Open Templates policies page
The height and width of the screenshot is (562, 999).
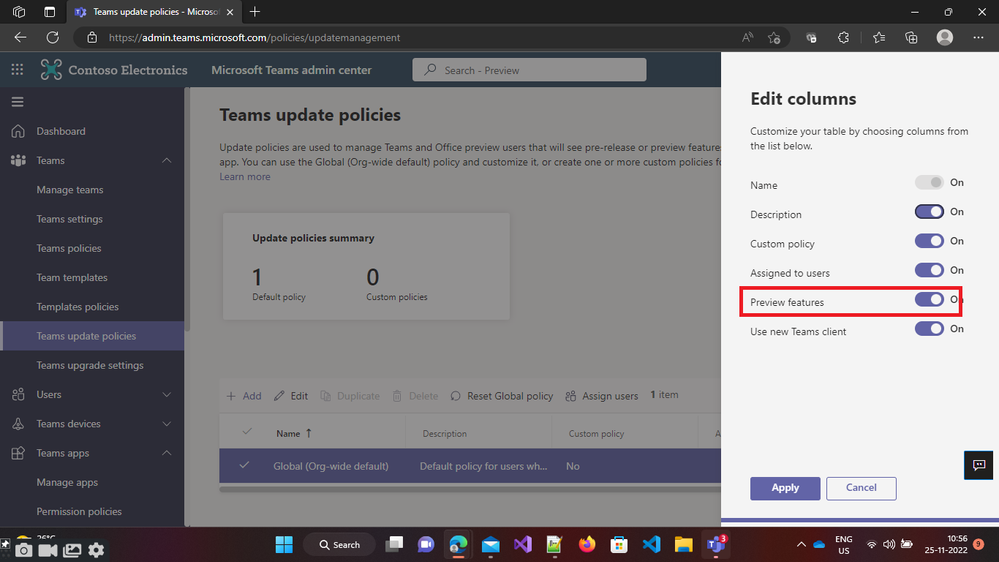[x=77, y=307]
